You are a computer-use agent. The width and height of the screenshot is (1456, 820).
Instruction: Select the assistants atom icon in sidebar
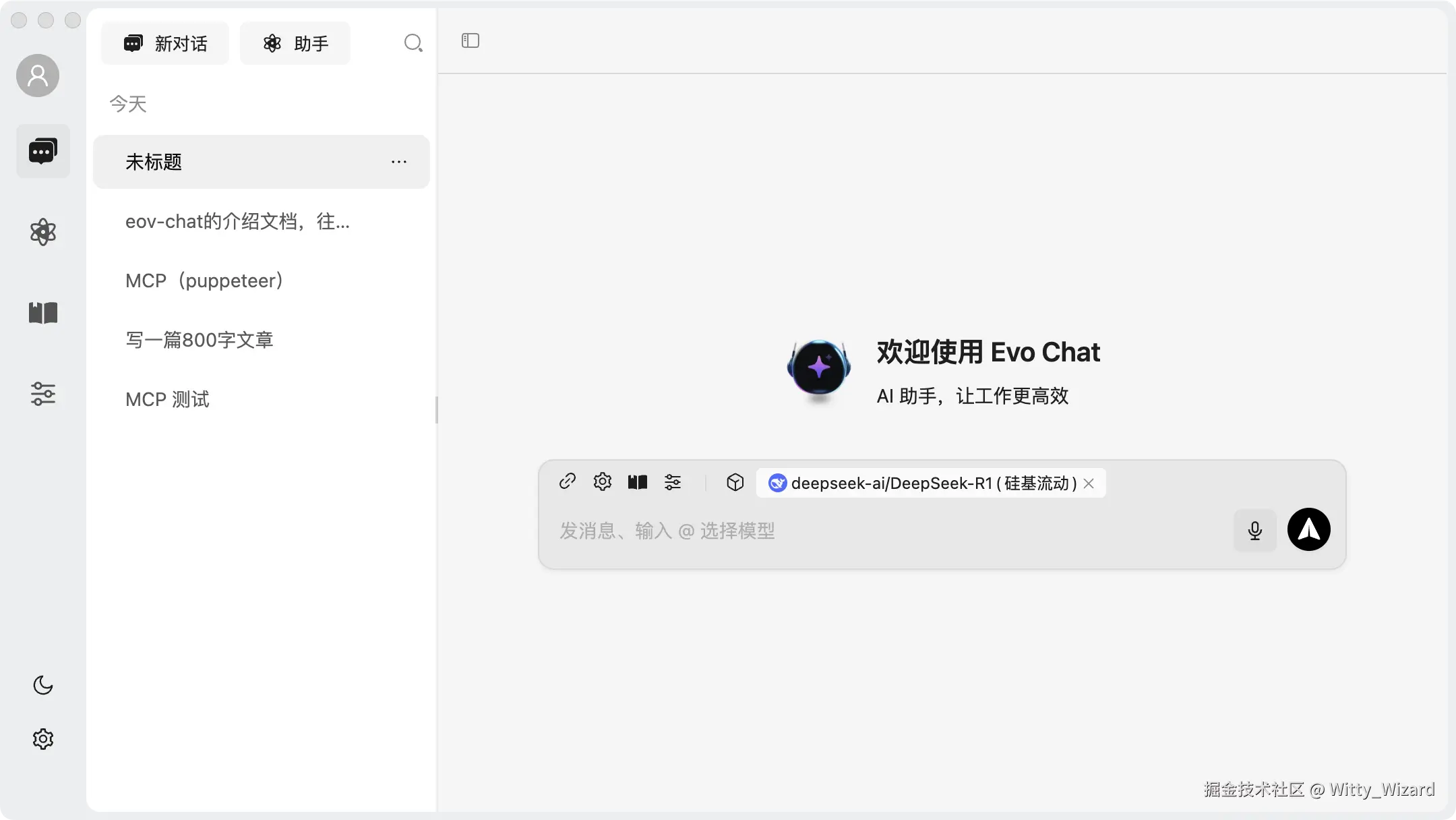(42, 232)
